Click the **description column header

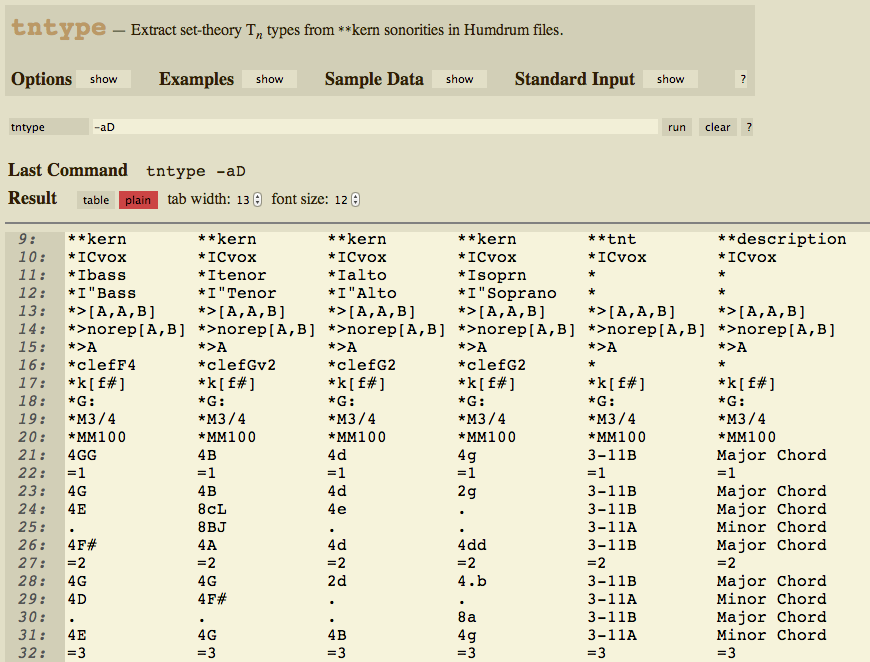(781, 239)
